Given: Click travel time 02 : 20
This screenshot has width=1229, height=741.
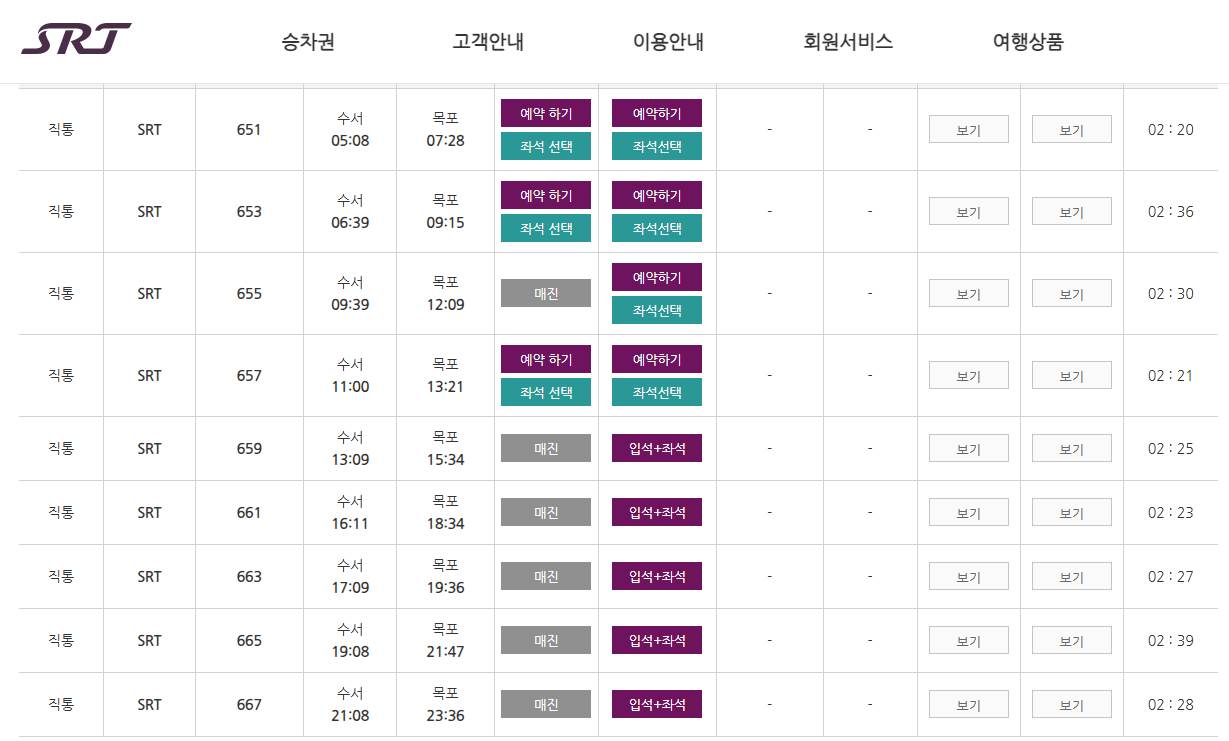Looking at the screenshot, I should 1170,129.
